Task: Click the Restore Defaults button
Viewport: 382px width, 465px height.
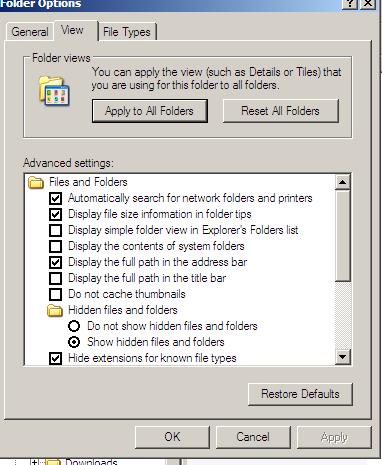Action: 300,394
